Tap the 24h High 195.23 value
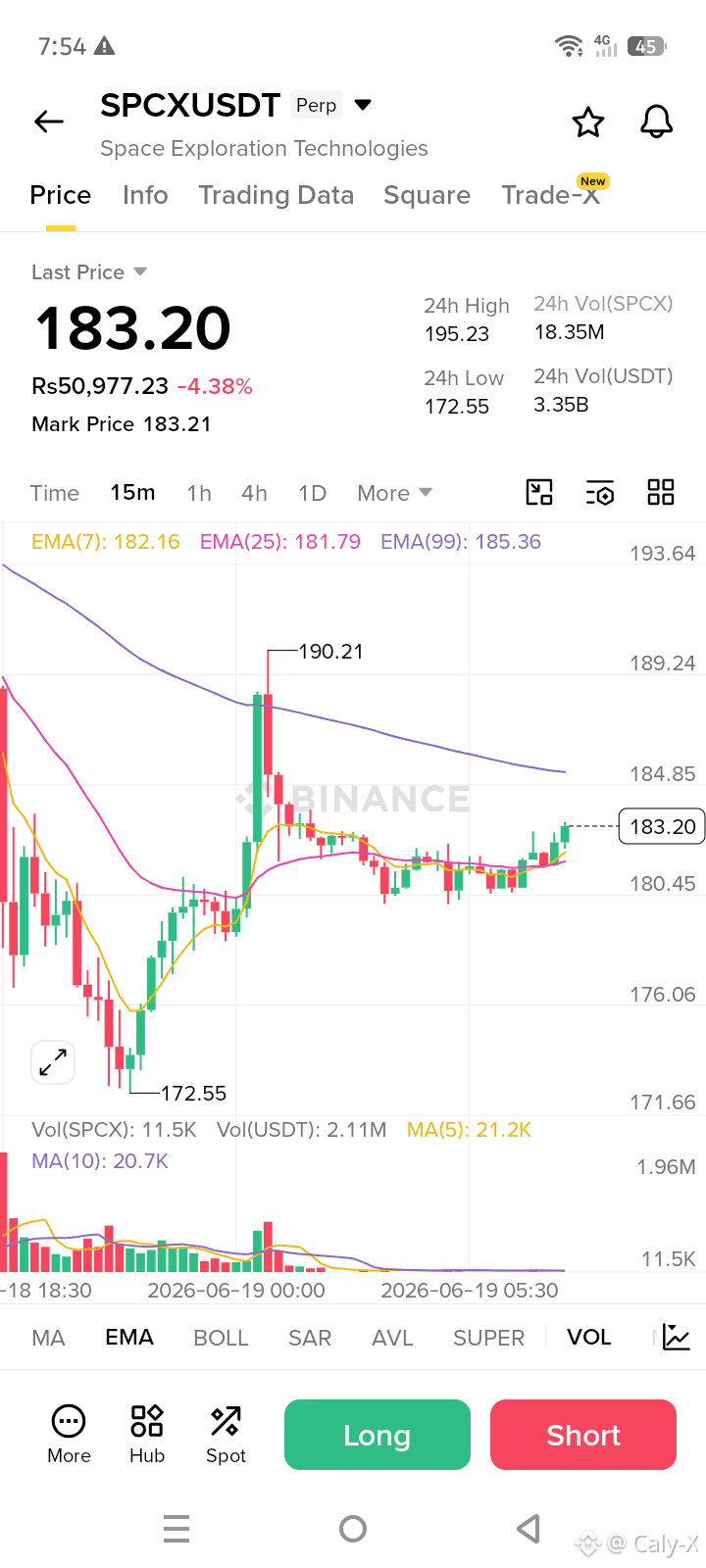706x1568 pixels. coord(457,334)
